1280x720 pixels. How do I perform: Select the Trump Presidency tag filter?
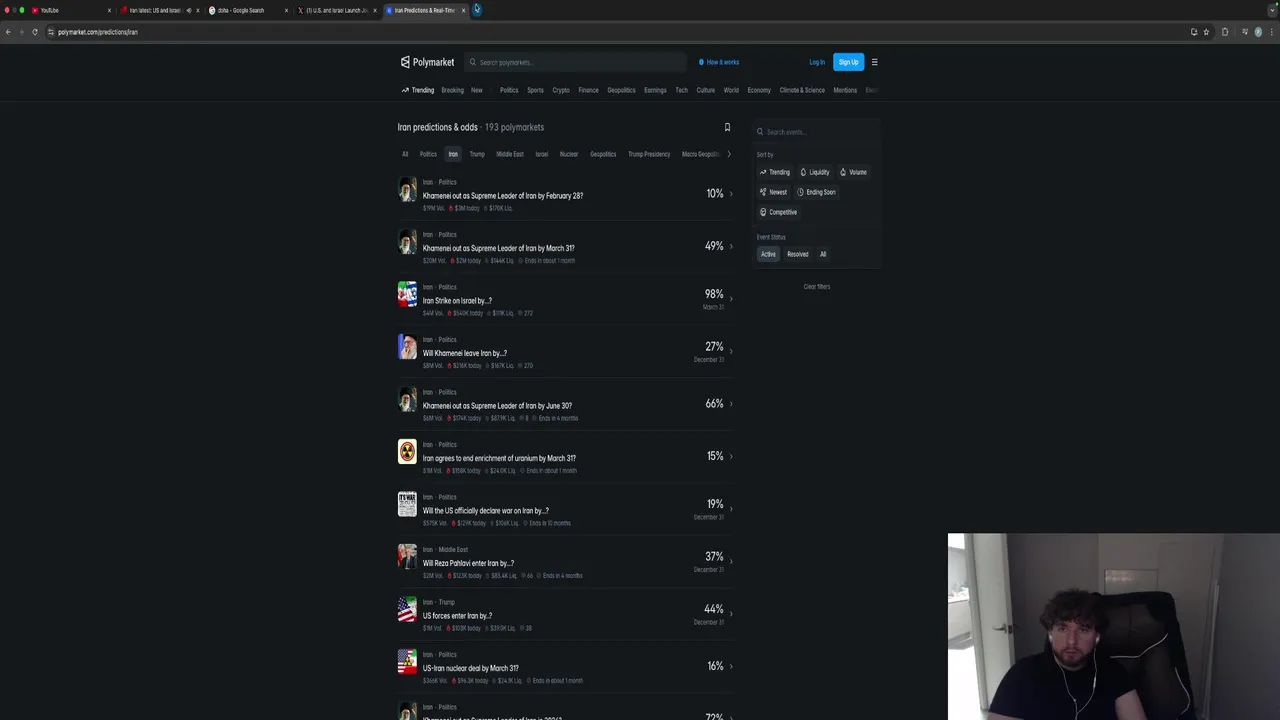pyautogui.click(x=649, y=154)
